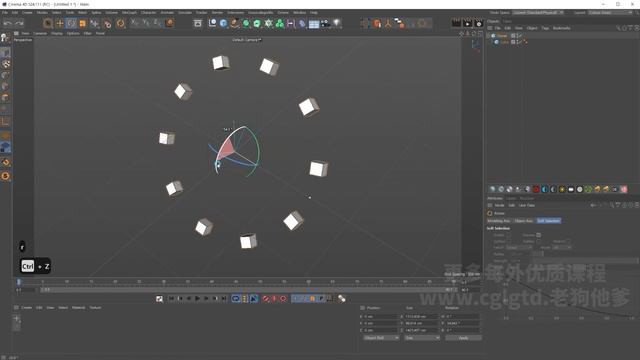Open the Object Manager Tags menu

point(545,28)
